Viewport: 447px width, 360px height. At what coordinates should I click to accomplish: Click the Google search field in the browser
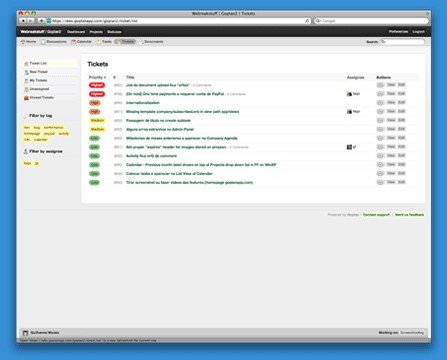tap(371, 21)
